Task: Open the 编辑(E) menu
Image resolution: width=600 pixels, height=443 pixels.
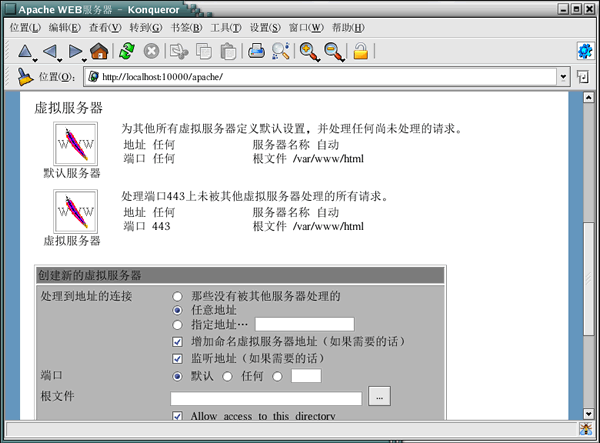Action: [65, 28]
